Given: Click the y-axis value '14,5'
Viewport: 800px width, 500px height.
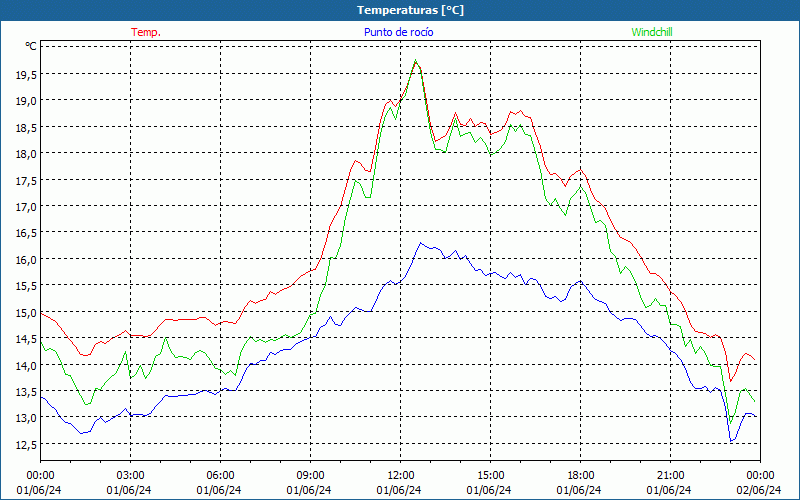Looking at the screenshot, I should click(x=26, y=339).
